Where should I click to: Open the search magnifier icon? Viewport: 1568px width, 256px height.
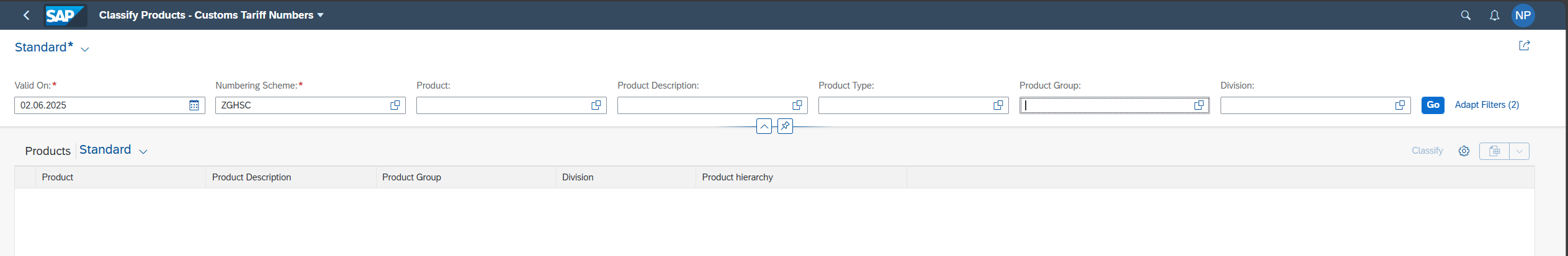point(1466,15)
